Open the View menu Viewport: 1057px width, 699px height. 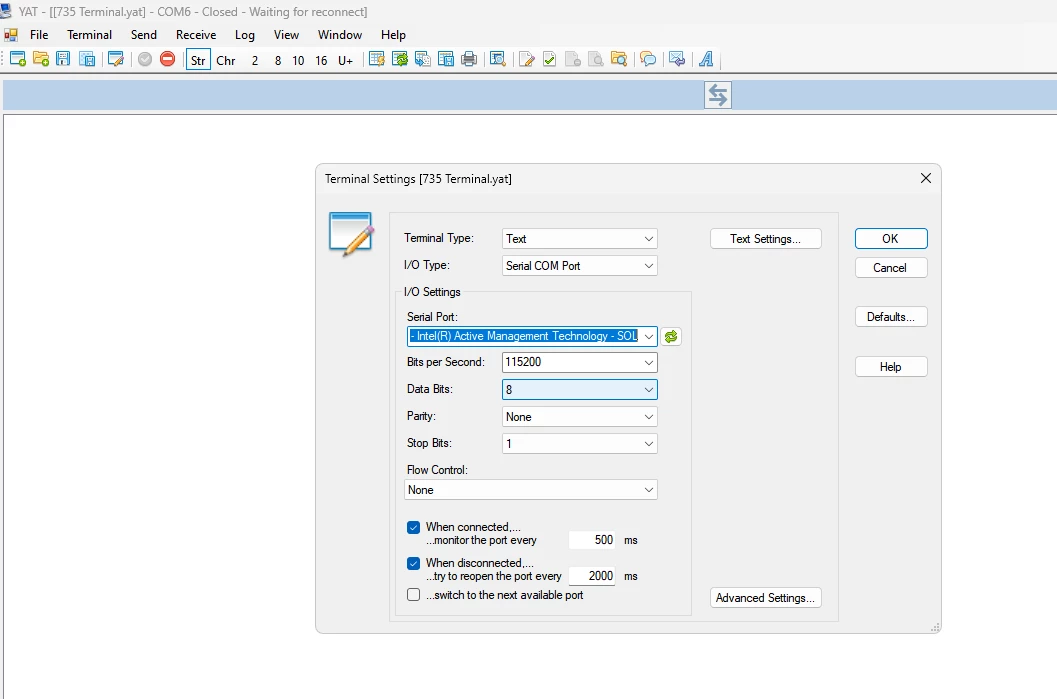pyautogui.click(x=286, y=35)
